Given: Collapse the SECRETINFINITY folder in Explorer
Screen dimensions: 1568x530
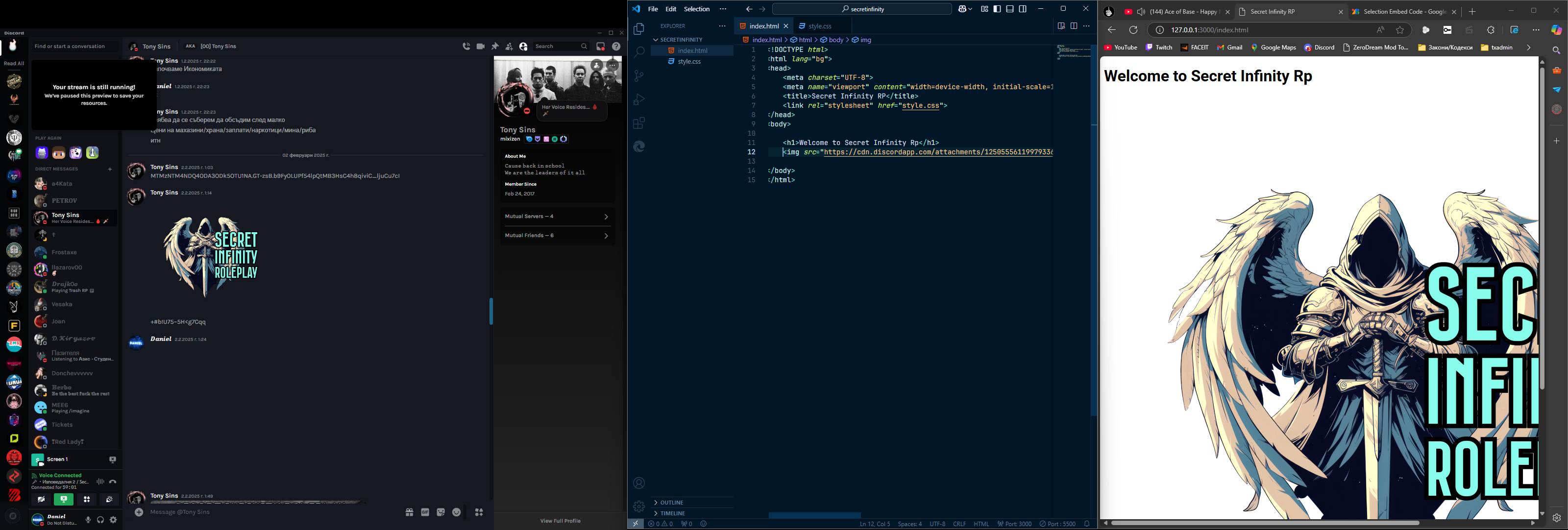Looking at the screenshot, I should (x=692, y=40).
